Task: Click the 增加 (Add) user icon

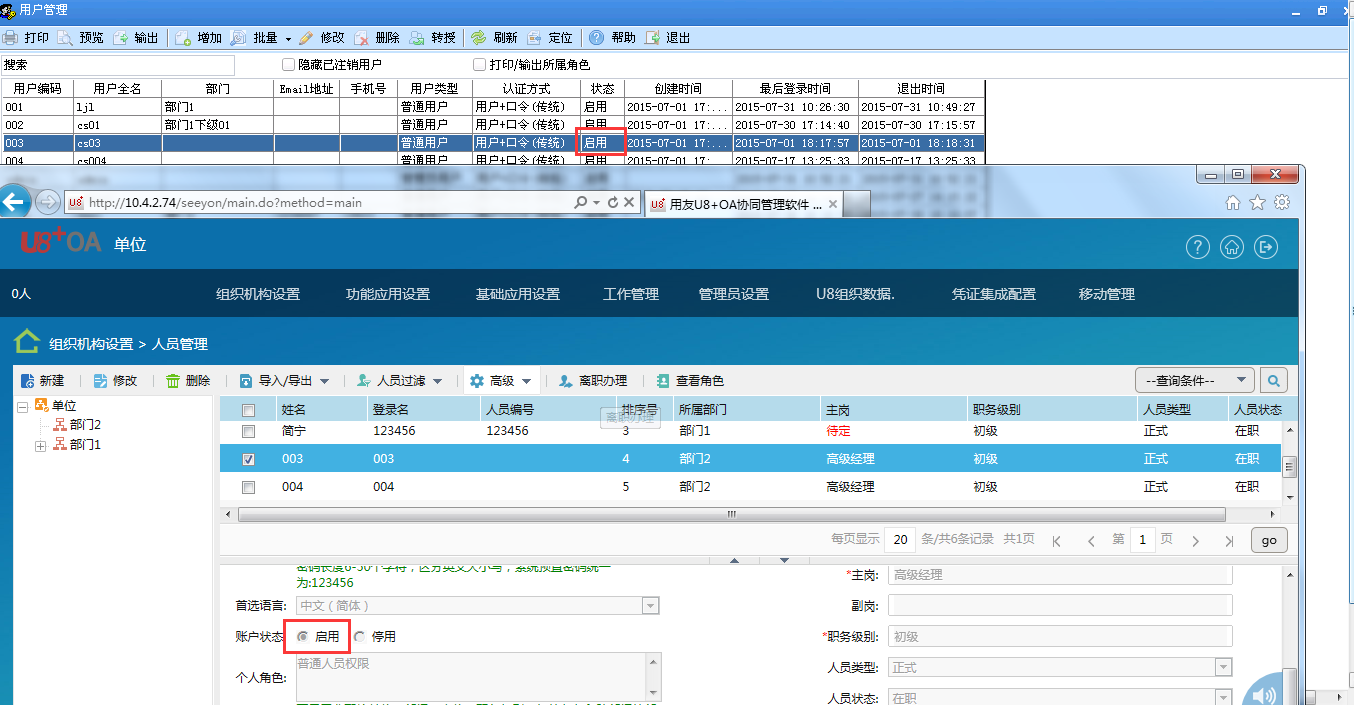Action: coord(184,38)
